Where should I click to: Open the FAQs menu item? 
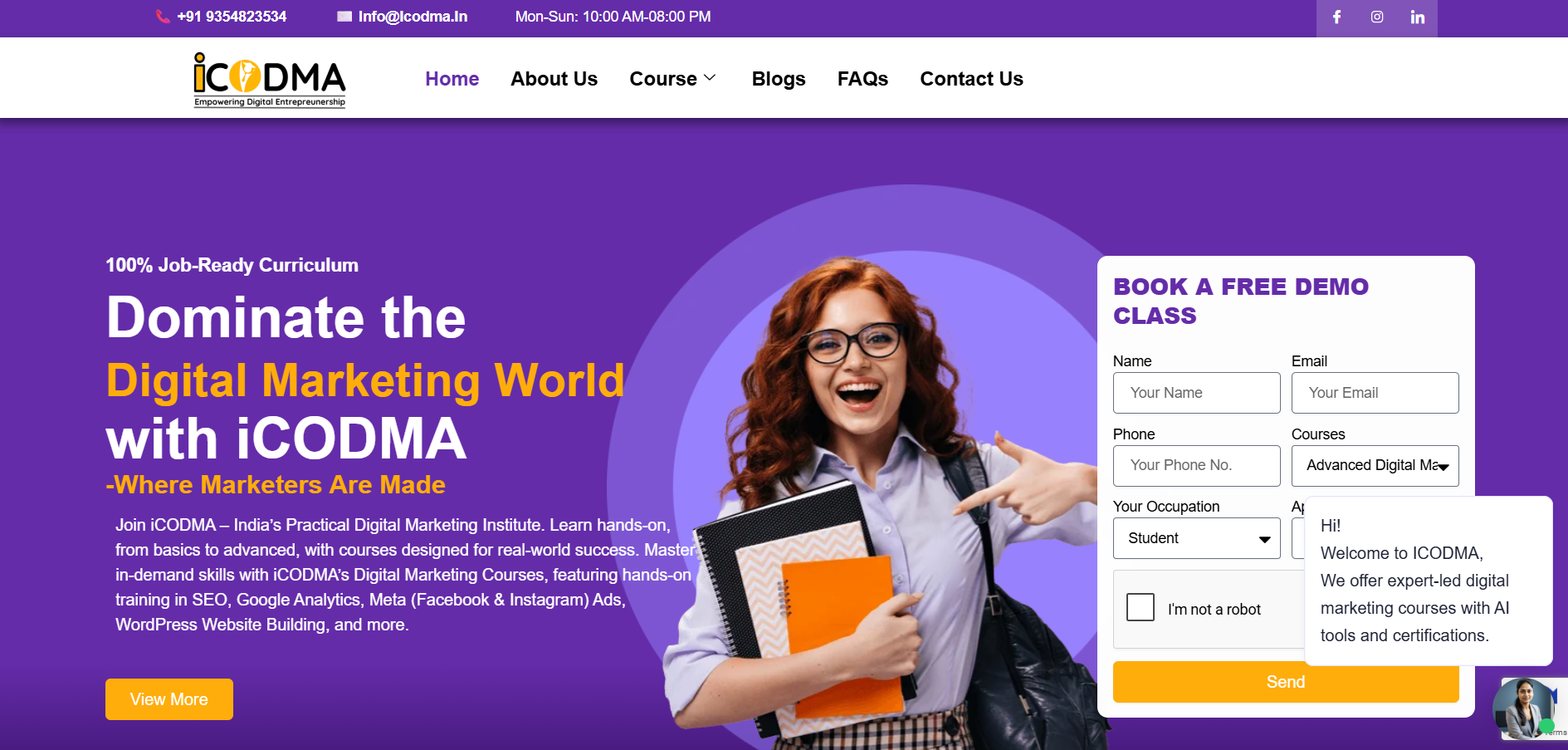tap(862, 79)
